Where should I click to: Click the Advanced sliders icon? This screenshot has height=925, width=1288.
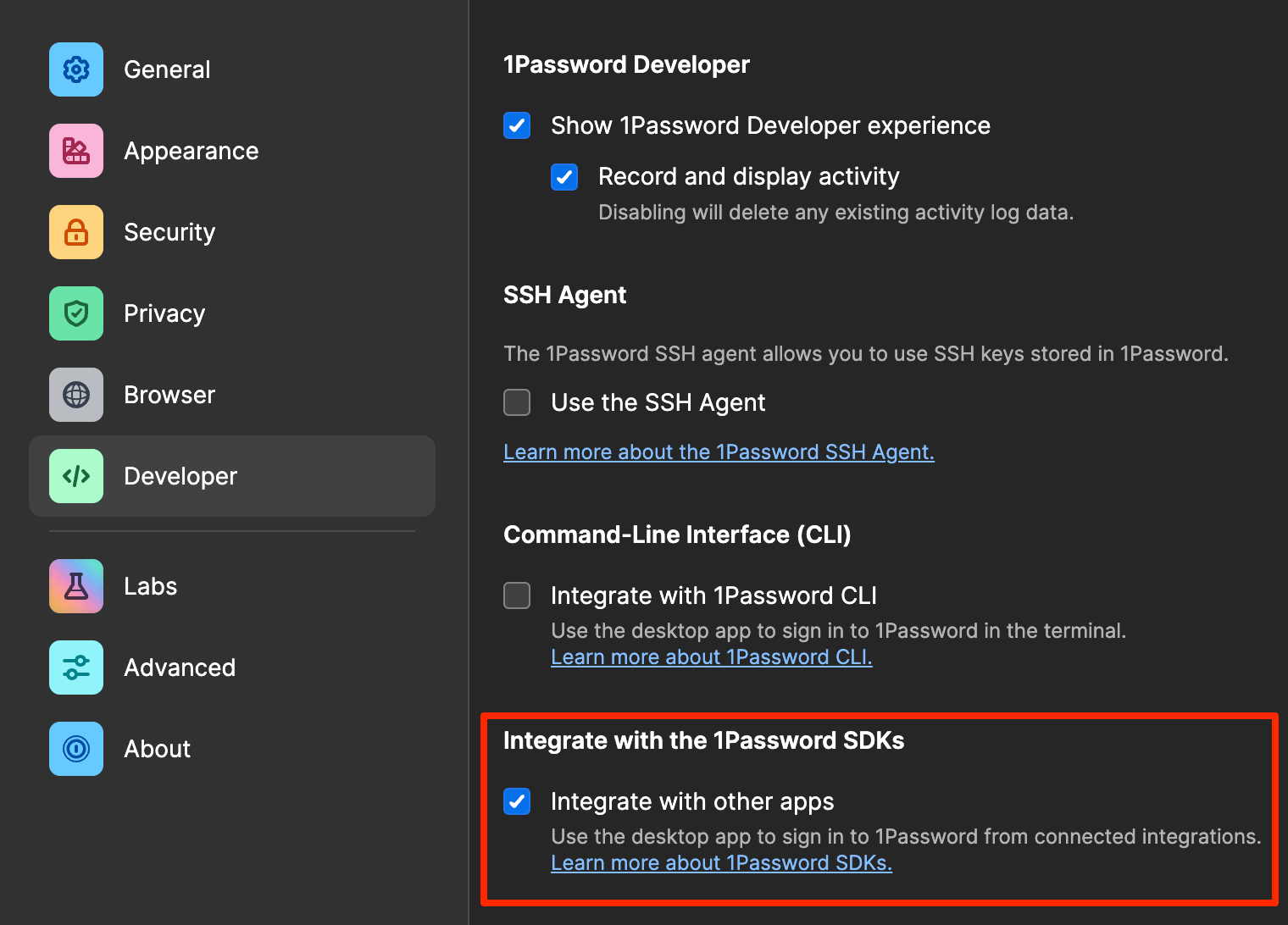[x=75, y=667]
